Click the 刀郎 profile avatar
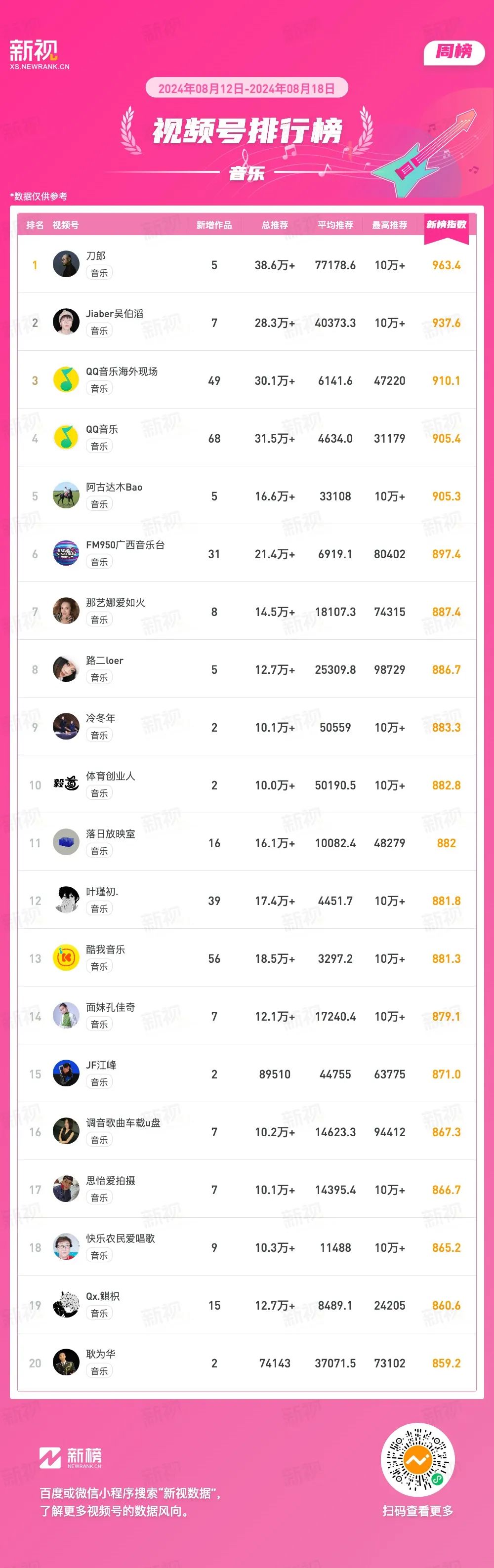The width and height of the screenshot is (494, 1568). tap(66, 264)
